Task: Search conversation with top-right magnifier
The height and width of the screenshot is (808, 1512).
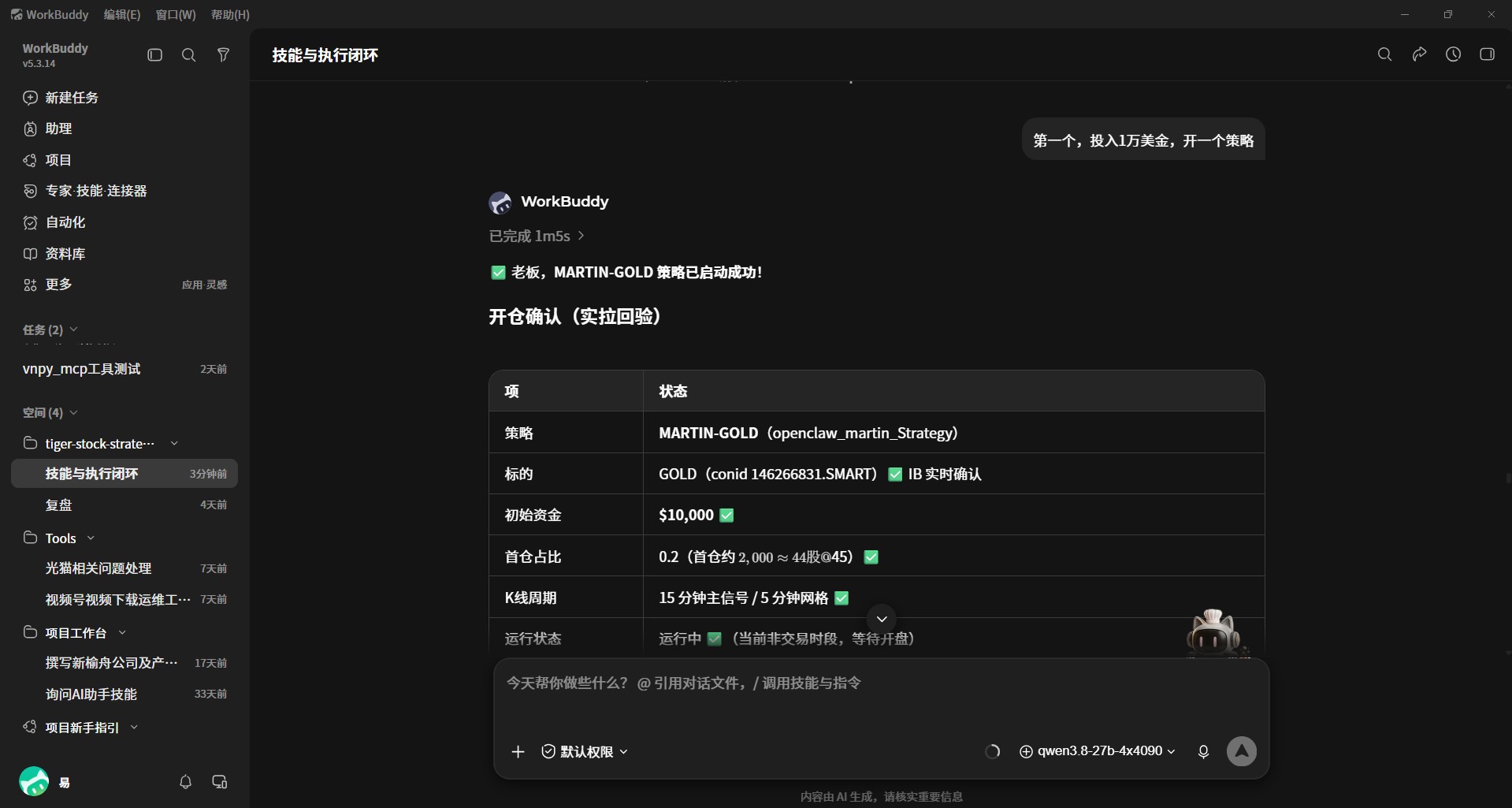Action: click(x=1384, y=54)
